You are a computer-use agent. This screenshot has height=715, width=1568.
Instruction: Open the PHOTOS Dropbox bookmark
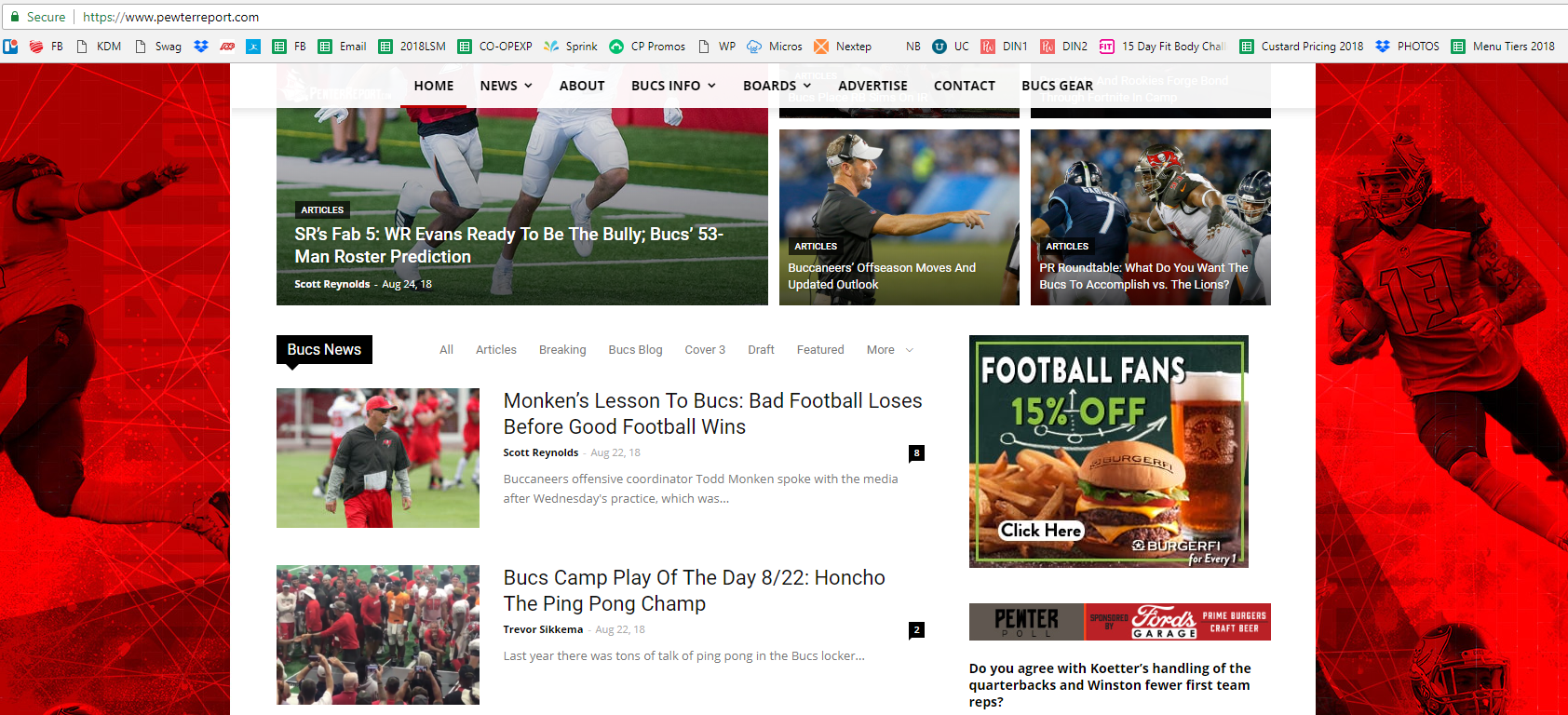click(1407, 46)
